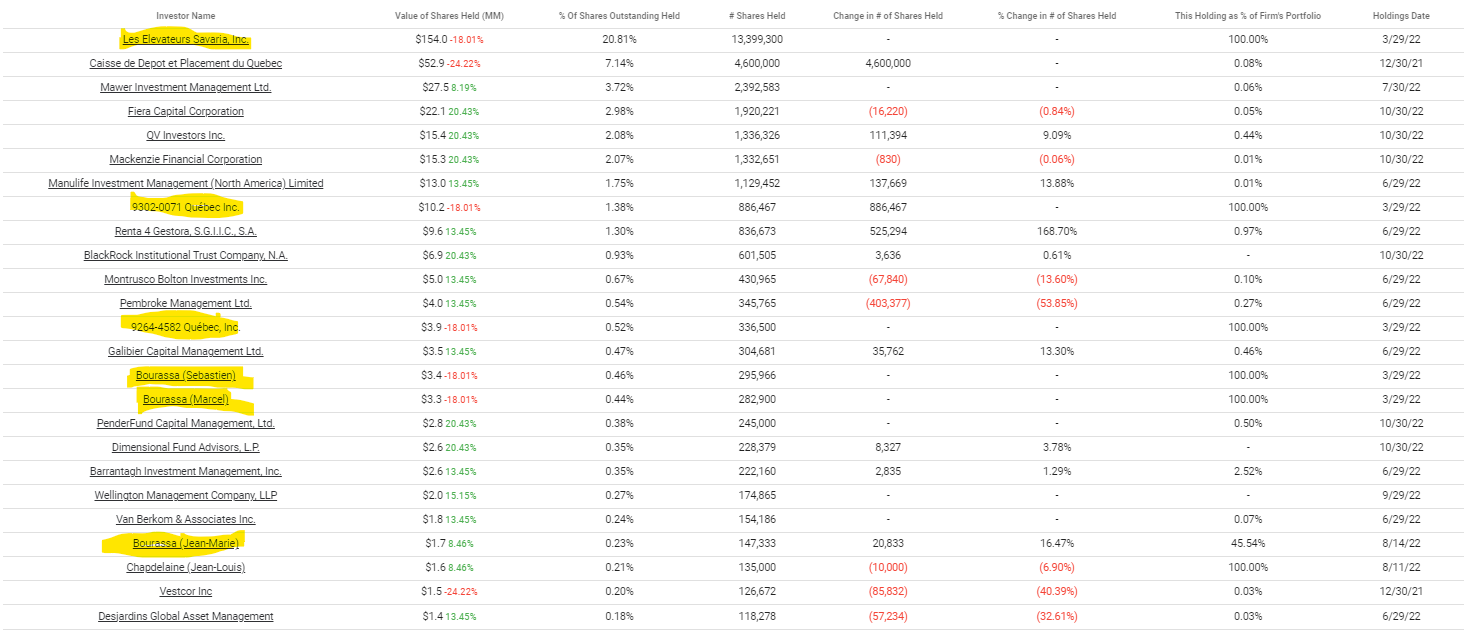Open 9302-0071 Québec Inc. investor link
This screenshot has width=1464, height=632.
coord(186,207)
